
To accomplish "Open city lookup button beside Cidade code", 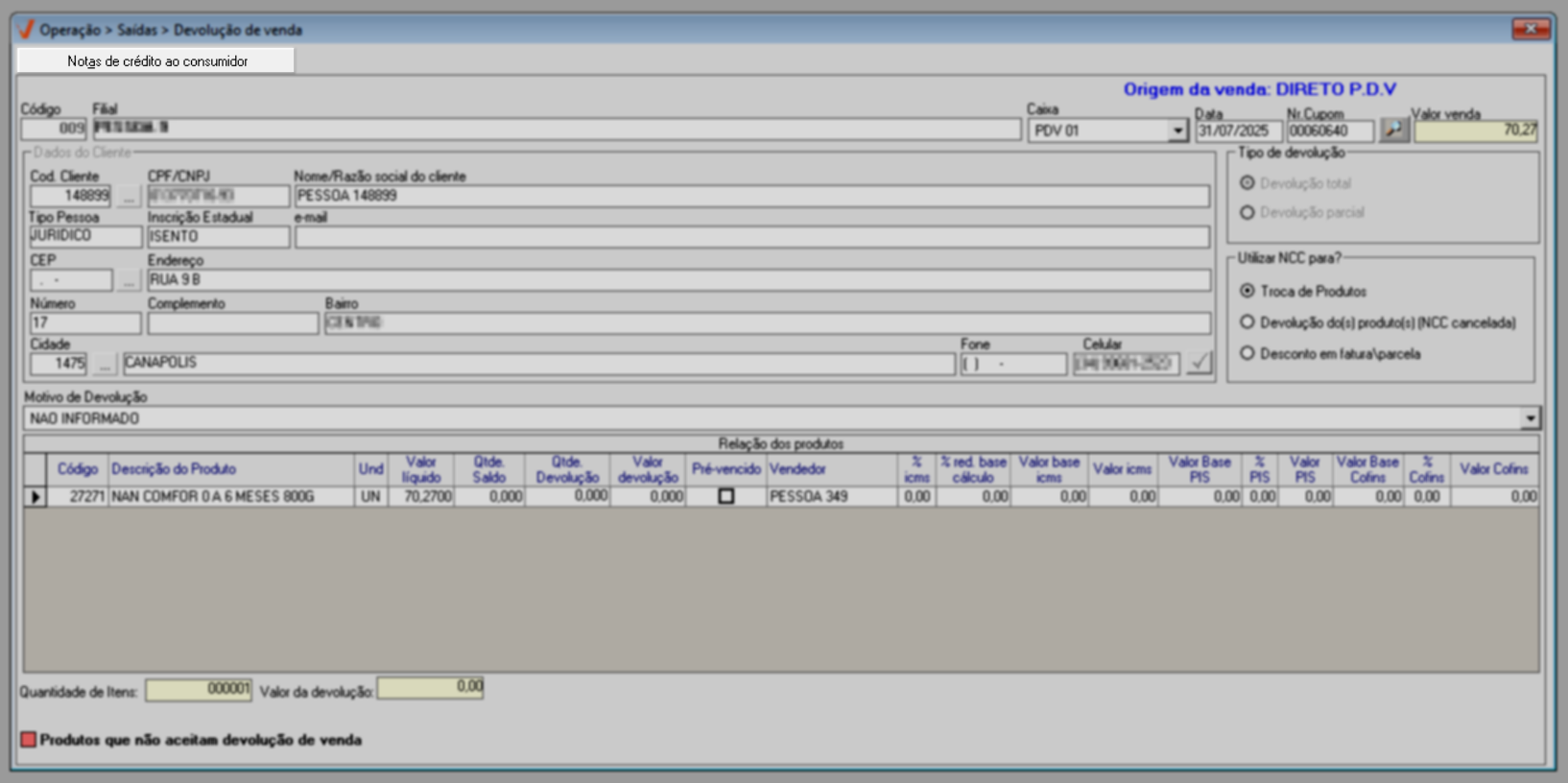I will tap(105, 364).
